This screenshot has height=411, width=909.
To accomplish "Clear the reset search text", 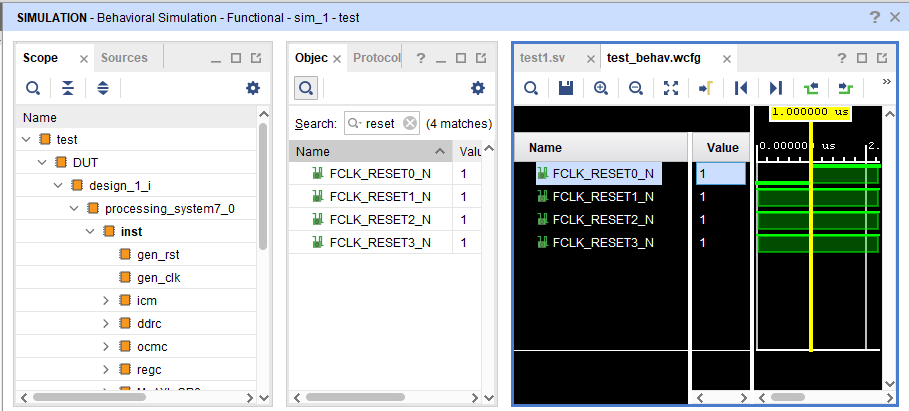I will coord(410,123).
